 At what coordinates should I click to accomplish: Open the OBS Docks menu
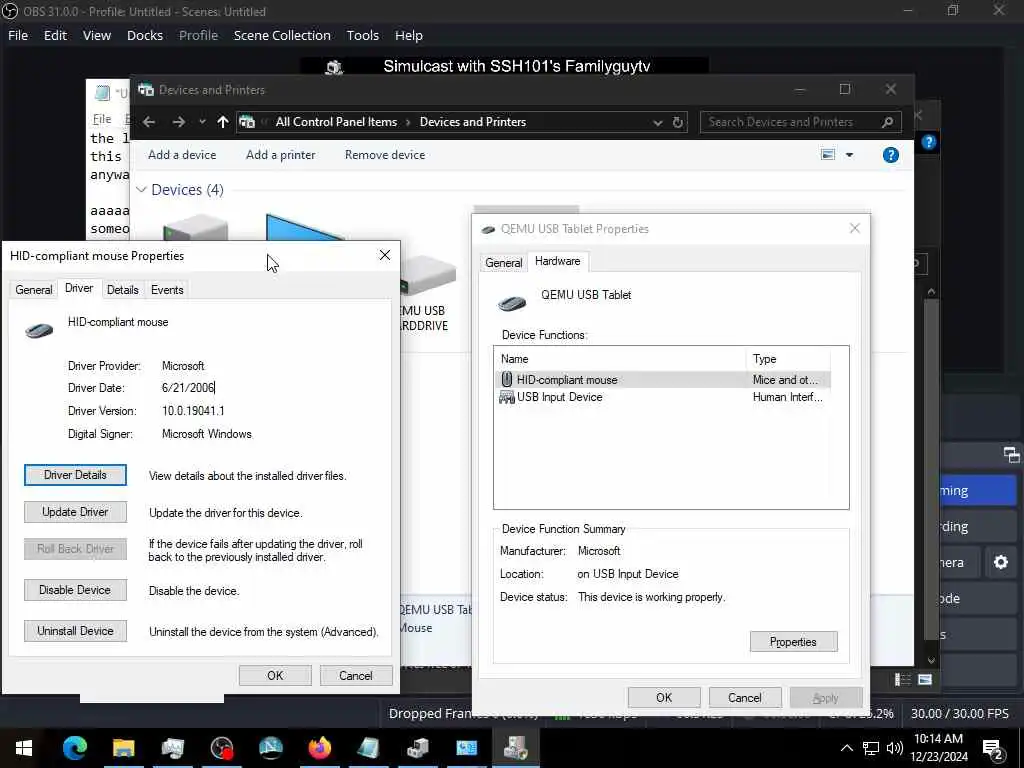144,35
